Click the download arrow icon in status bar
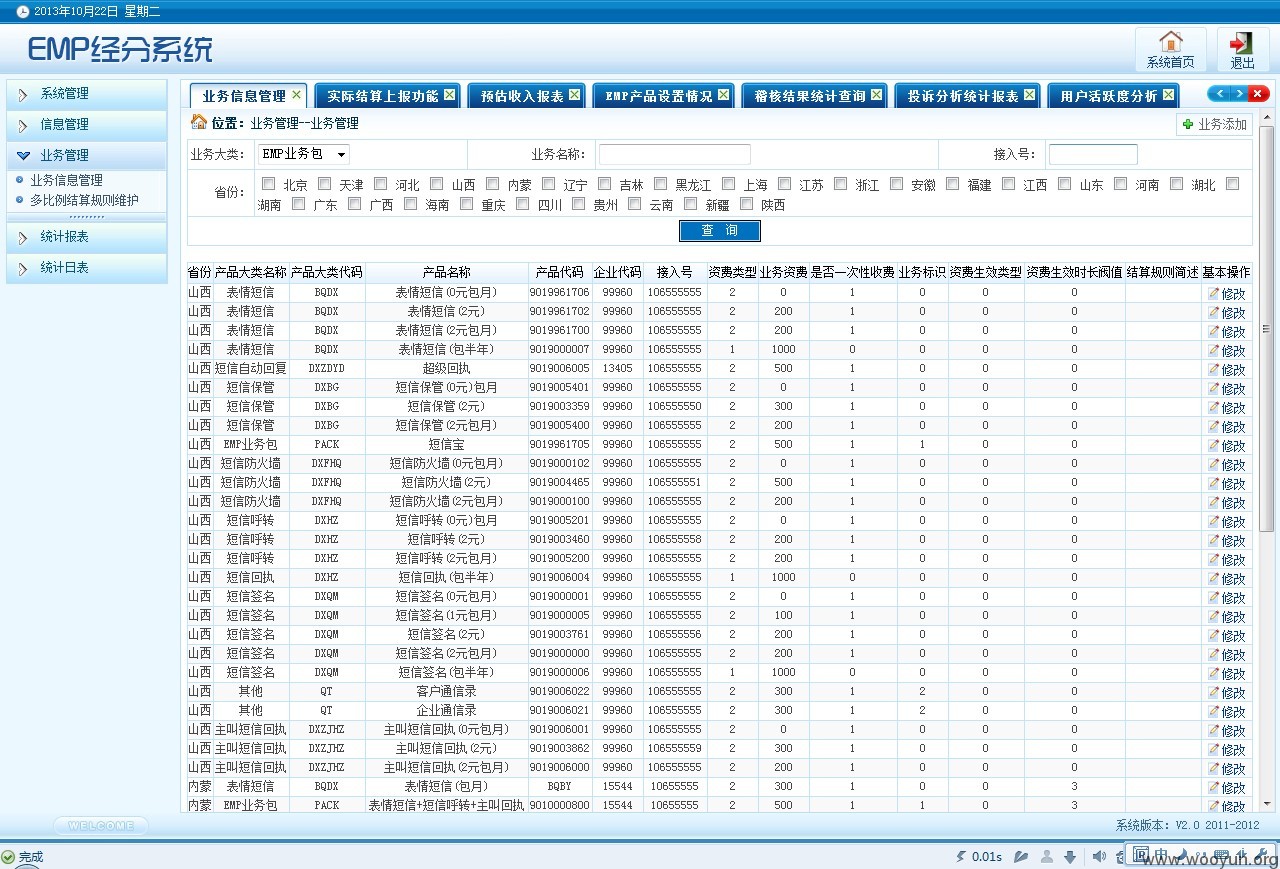This screenshot has width=1280, height=869. click(1069, 857)
